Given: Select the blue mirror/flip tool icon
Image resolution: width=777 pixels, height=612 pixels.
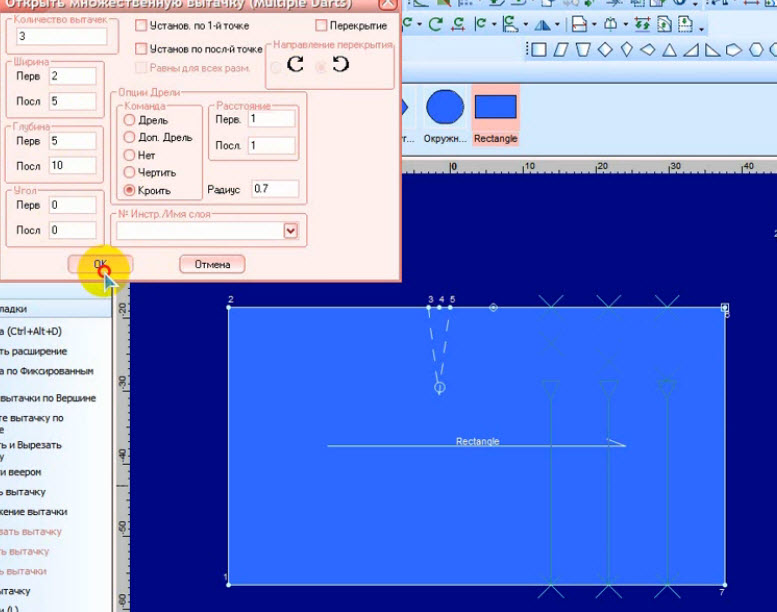Looking at the screenshot, I should [543, 24].
